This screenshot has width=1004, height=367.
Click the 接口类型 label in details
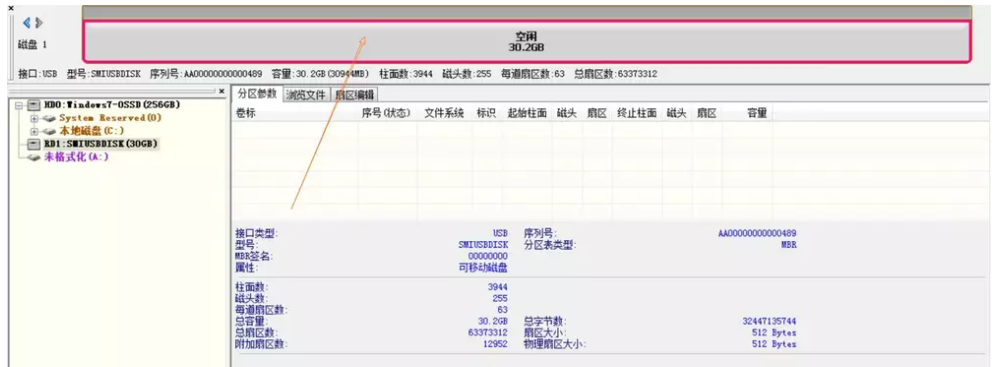pyautogui.click(x=257, y=233)
